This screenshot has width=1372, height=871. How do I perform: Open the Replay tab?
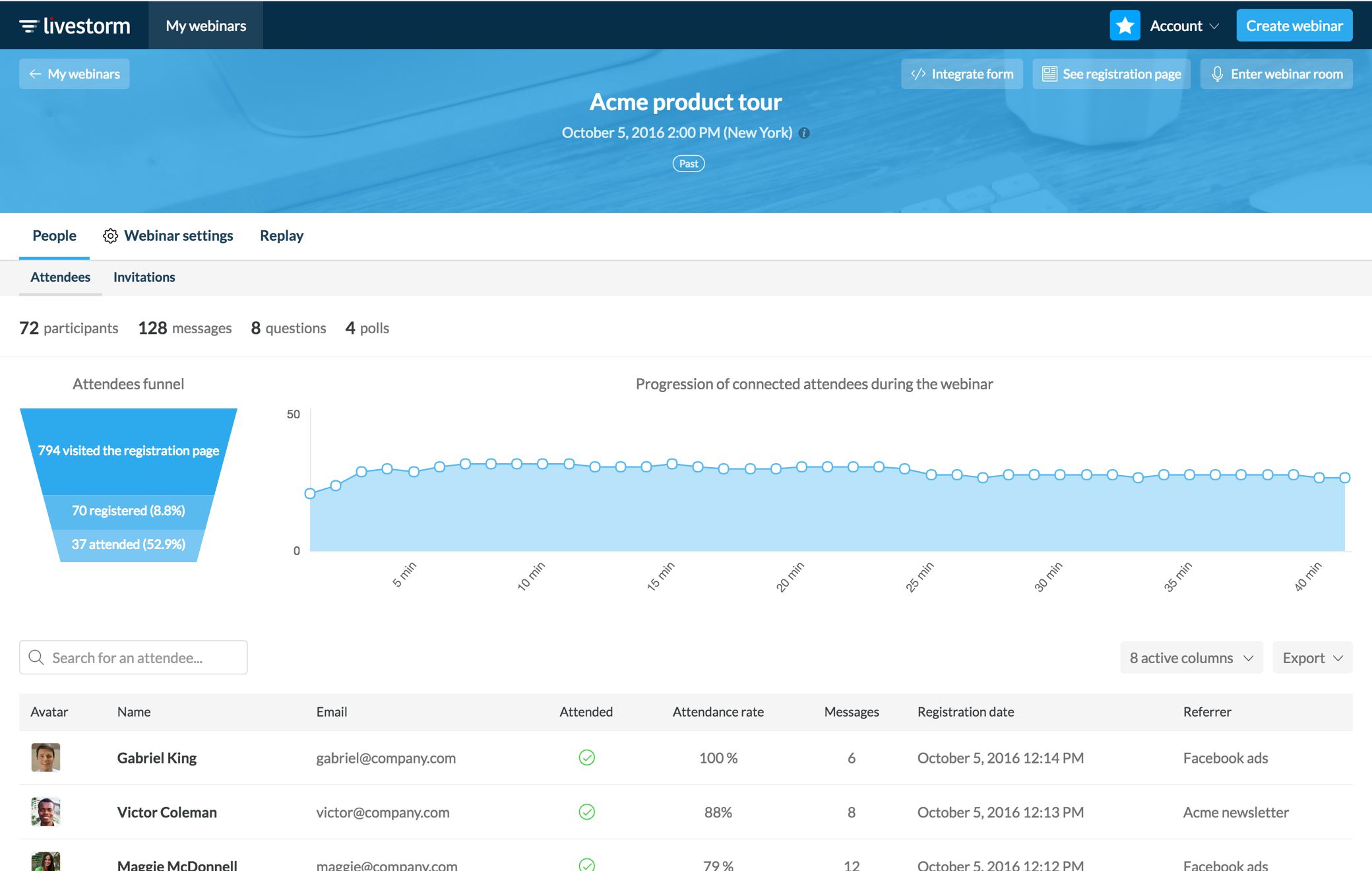[x=281, y=236]
